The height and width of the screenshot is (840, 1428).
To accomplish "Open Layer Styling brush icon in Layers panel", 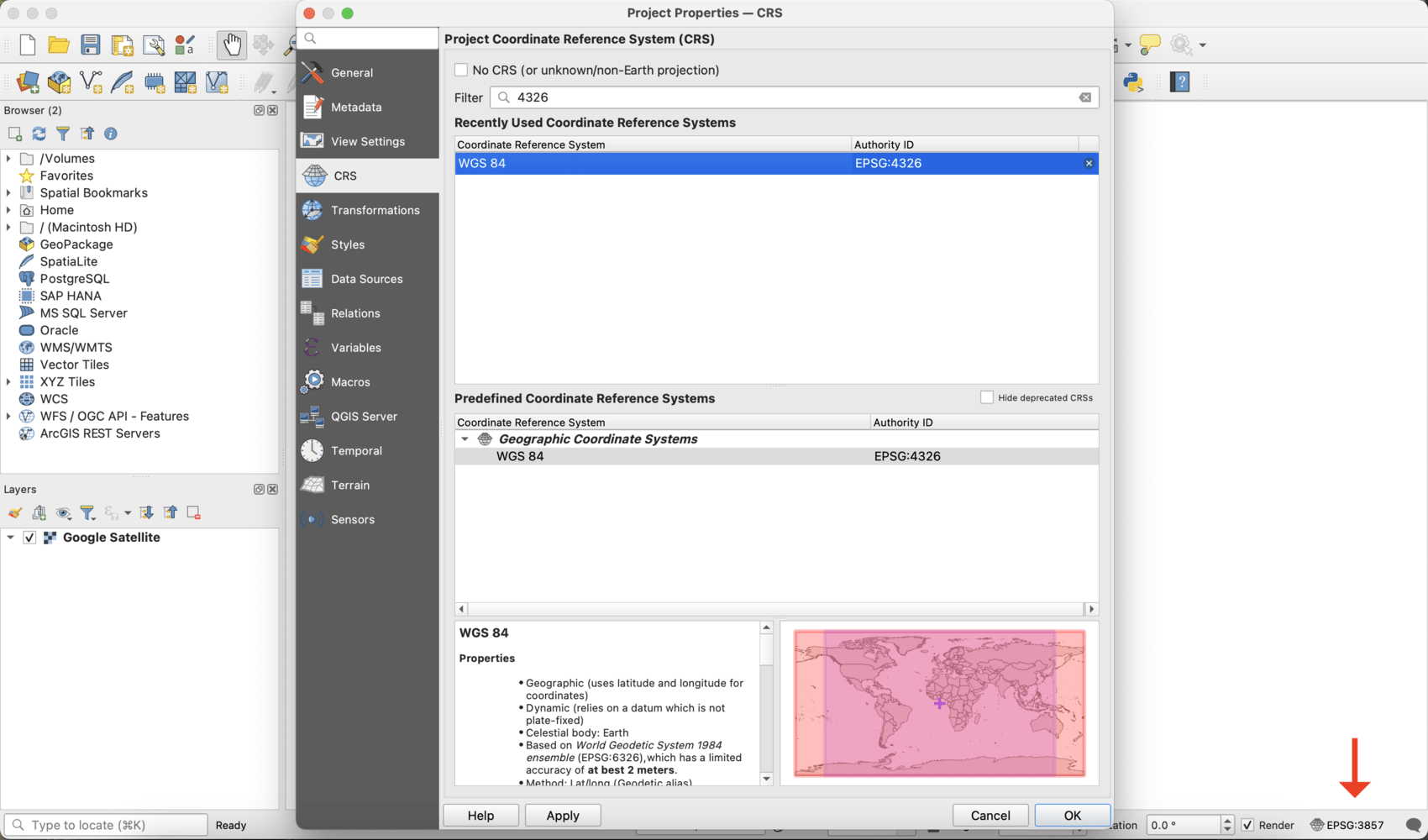I will click(x=15, y=512).
